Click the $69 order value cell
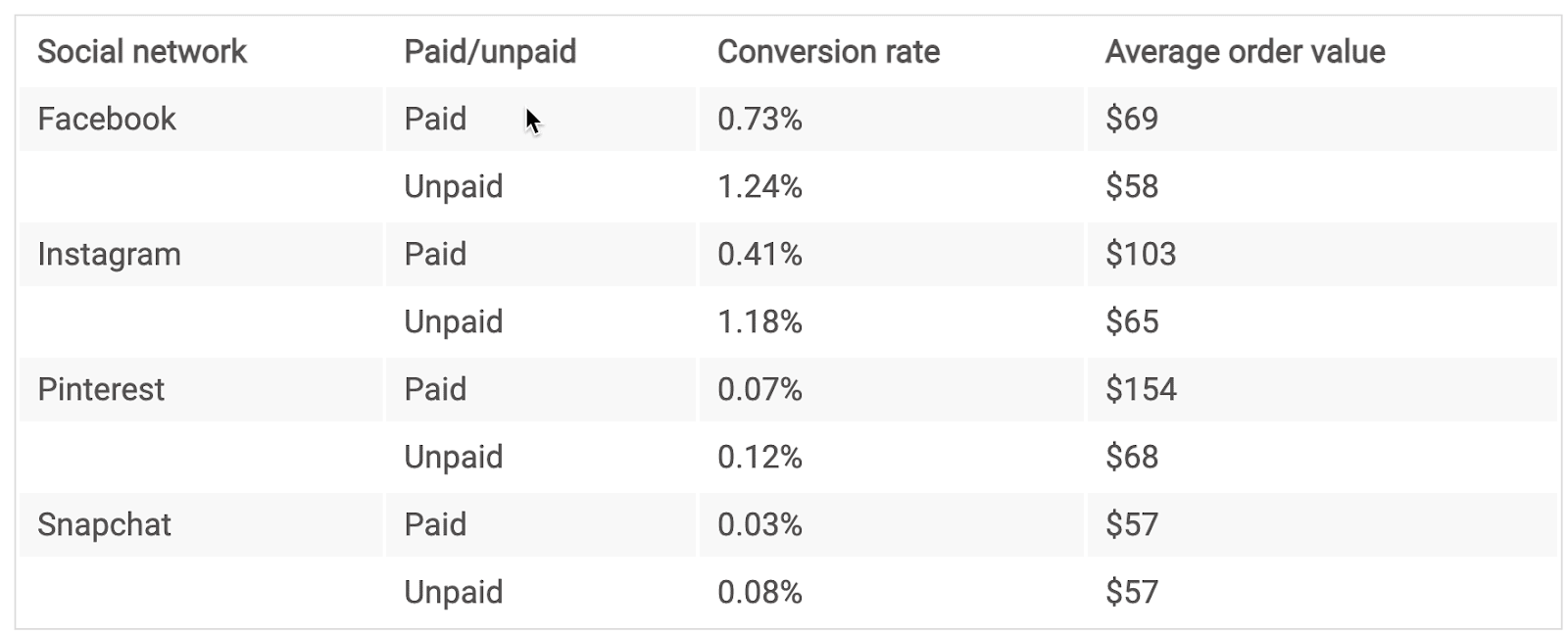 (x=1132, y=119)
